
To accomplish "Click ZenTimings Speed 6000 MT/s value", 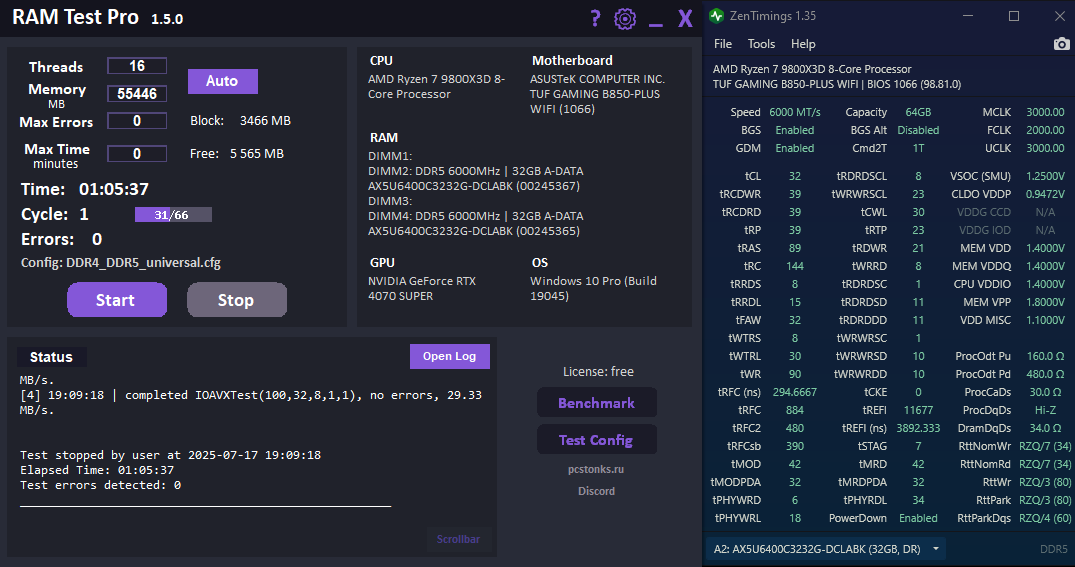I will (x=795, y=112).
